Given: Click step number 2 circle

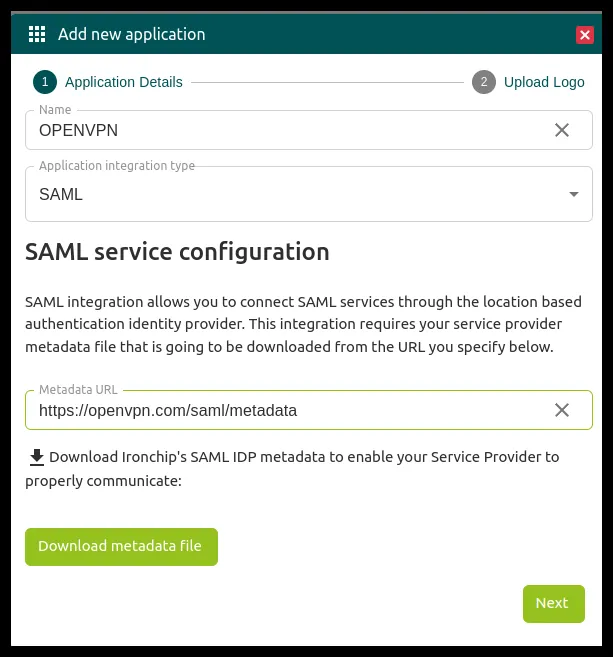Looking at the screenshot, I should 484,82.
